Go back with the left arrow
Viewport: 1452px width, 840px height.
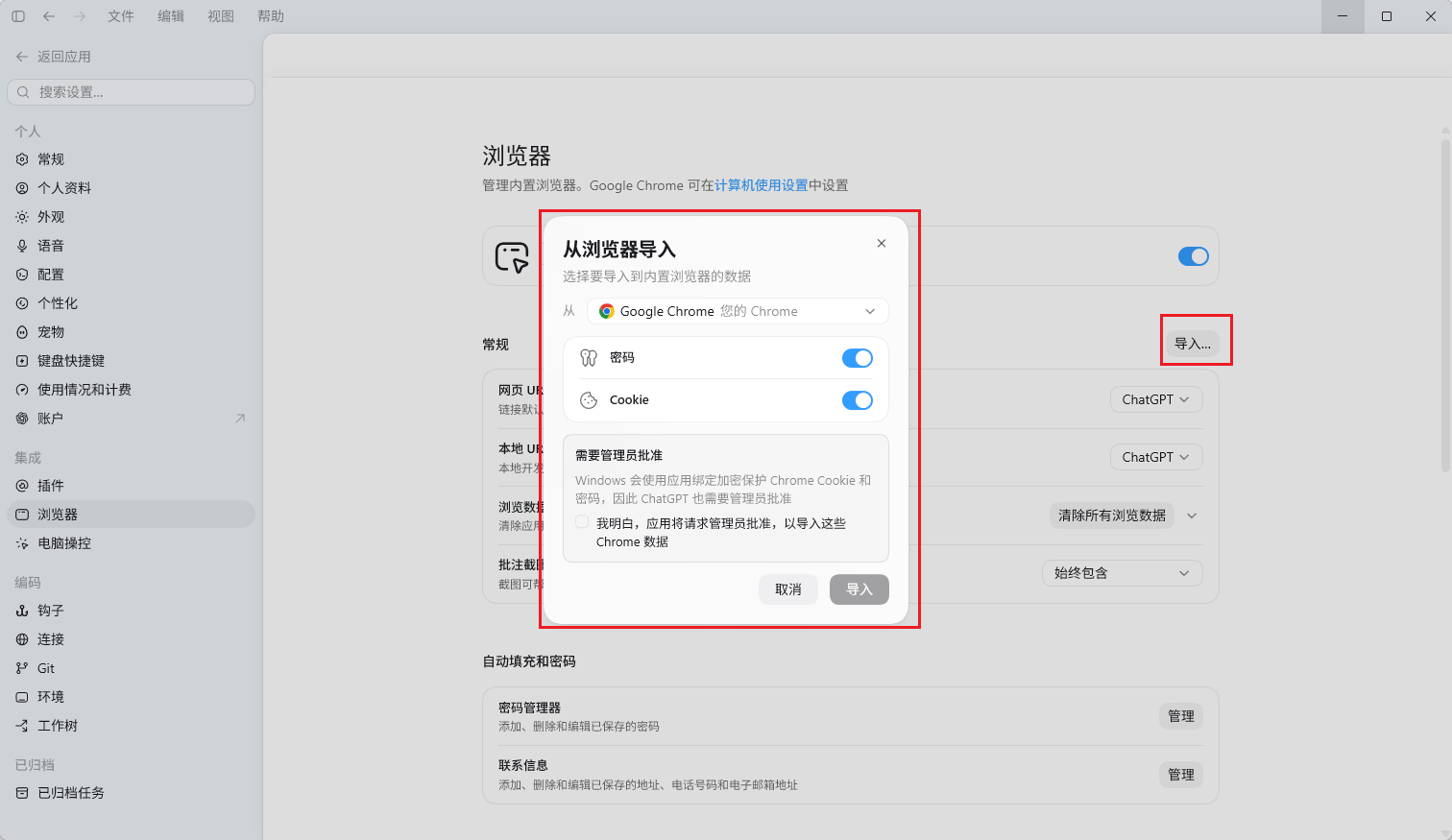pos(49,16)
